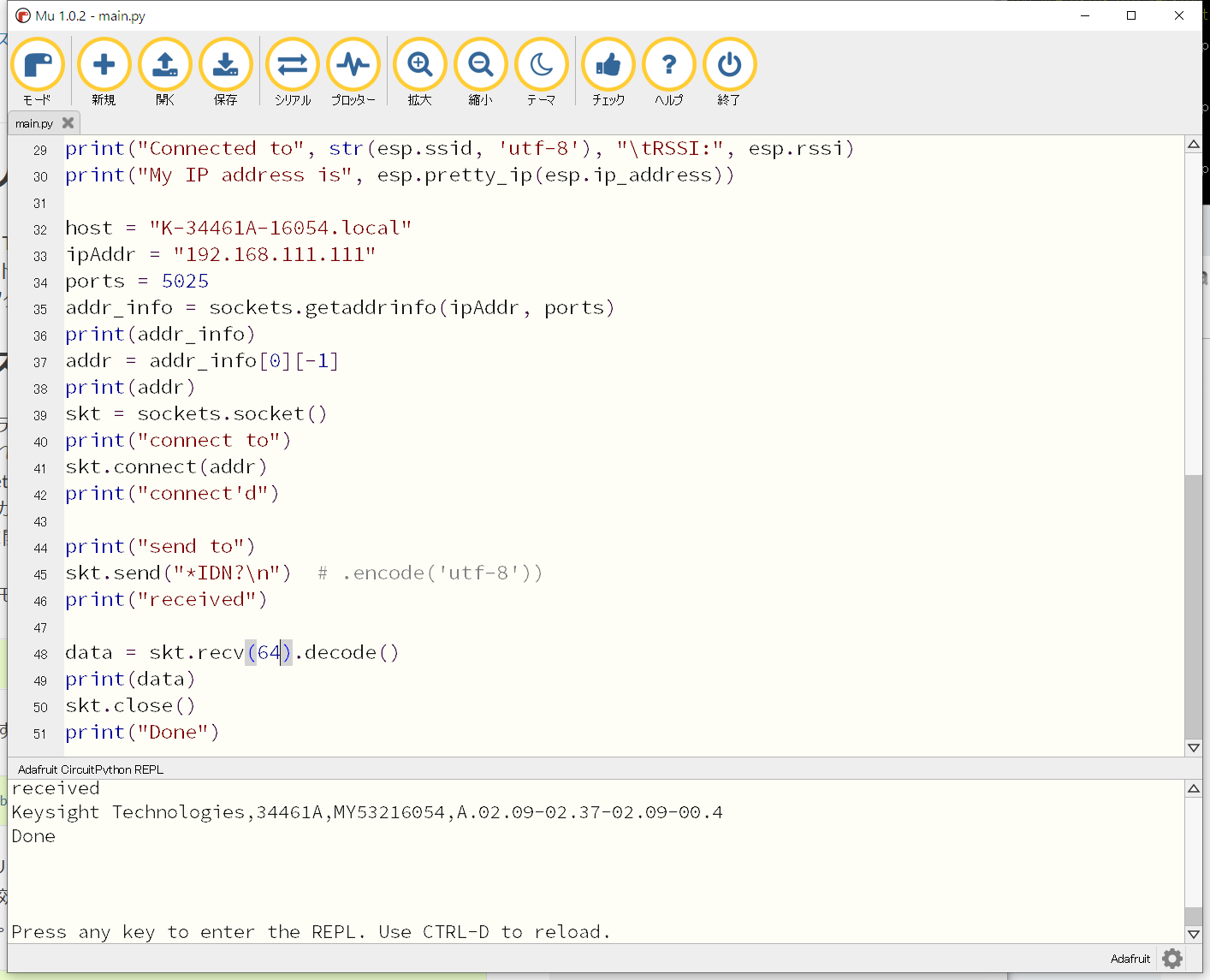
Task: Click addr = addr_info[0][-1] line
Action: (x=202, y=361)
